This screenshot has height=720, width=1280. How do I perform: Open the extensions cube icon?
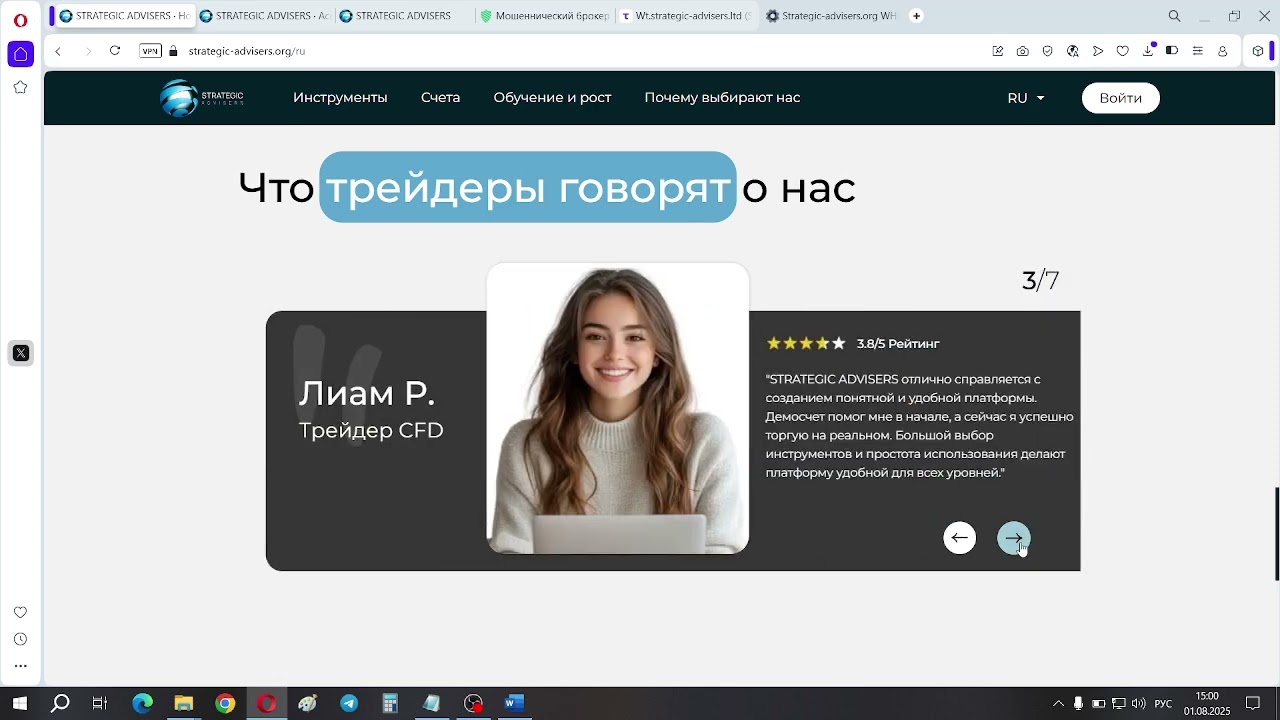coord(1258,51)
